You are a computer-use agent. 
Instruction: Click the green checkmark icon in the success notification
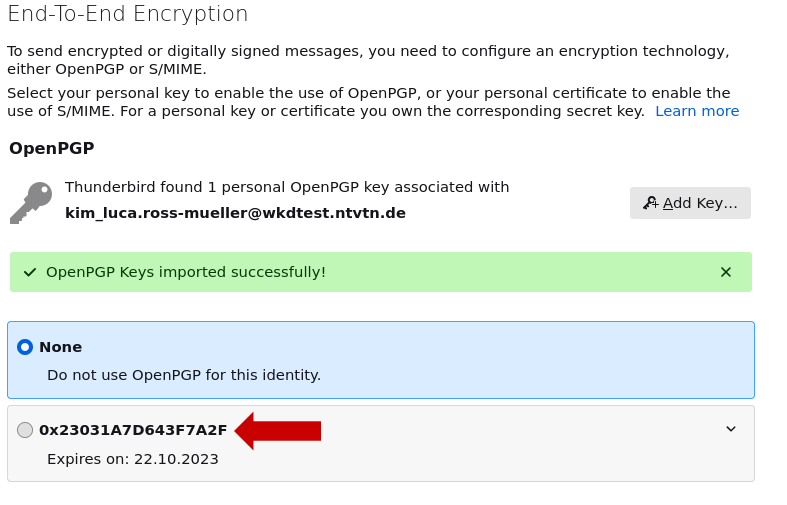(x=30, y=272)
